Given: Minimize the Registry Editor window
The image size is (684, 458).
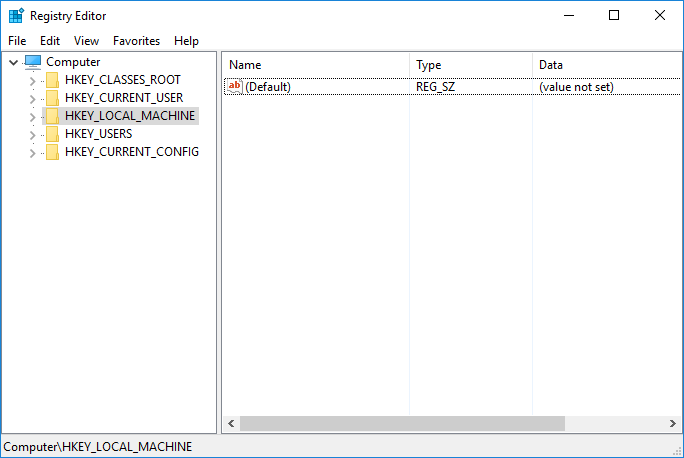Looking at the screenshot, I should pos(569,15).
